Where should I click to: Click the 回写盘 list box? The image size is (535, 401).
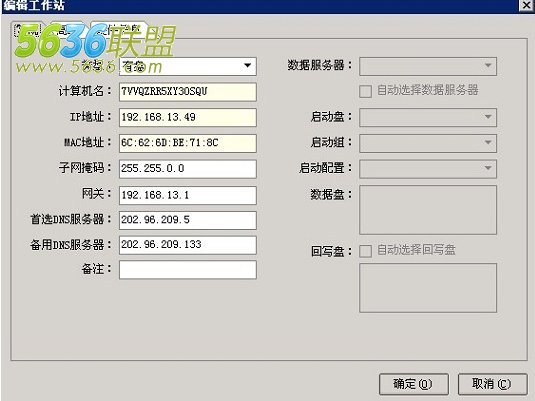point(428,288)
